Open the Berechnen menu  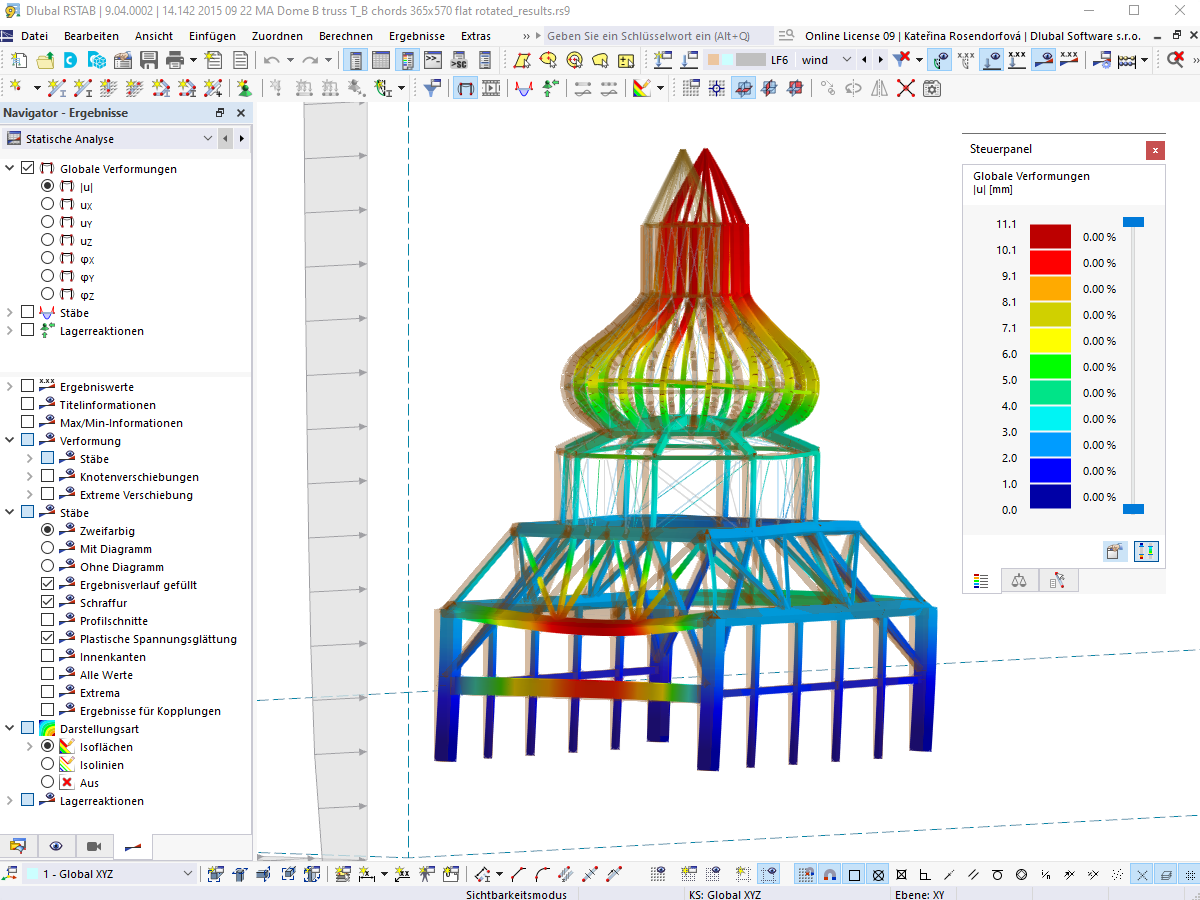[346, 36]
